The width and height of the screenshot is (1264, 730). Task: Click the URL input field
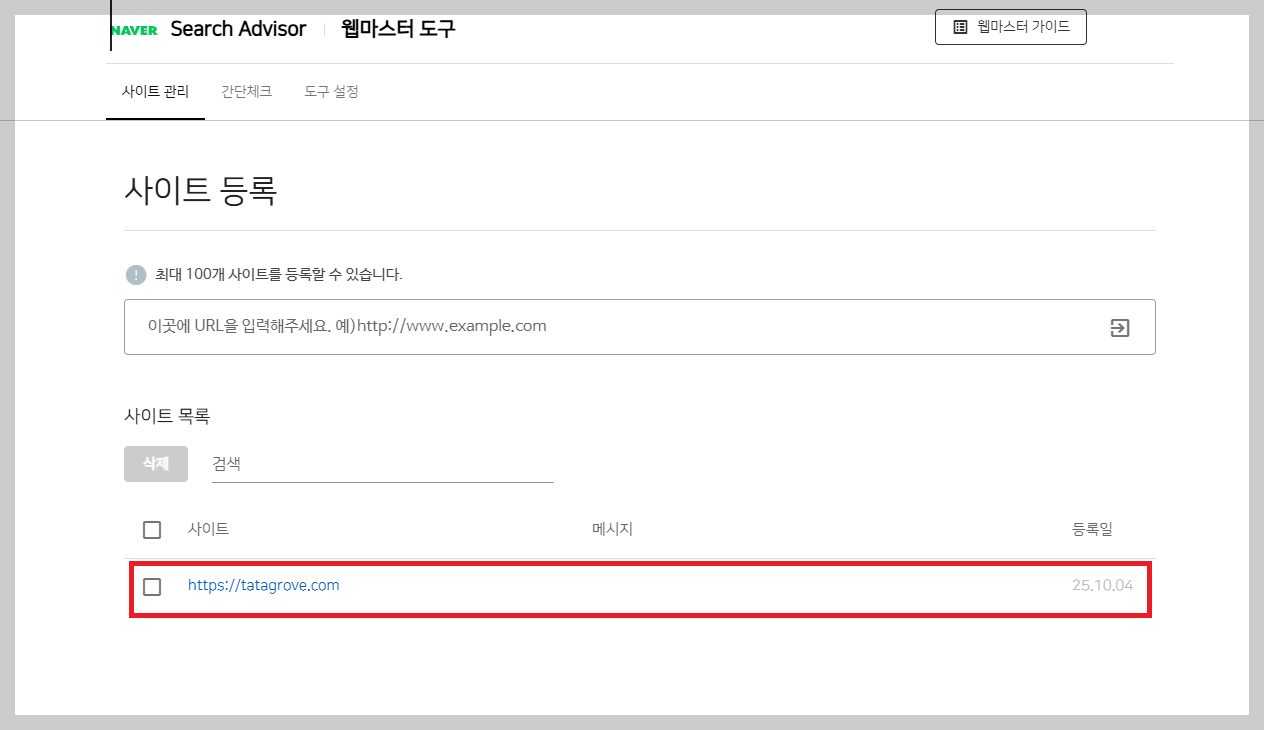pyautogui.click(x=500, y=326)
